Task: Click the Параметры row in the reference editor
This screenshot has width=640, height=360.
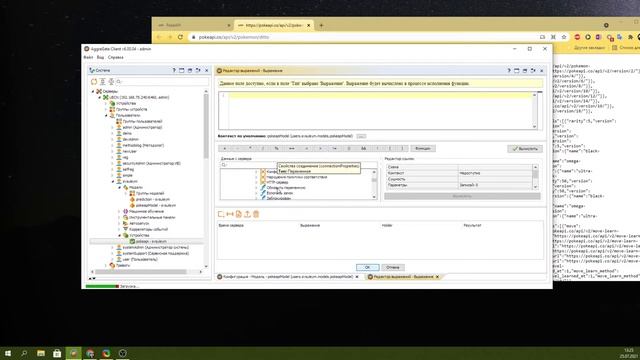Action: pos(458,185)
